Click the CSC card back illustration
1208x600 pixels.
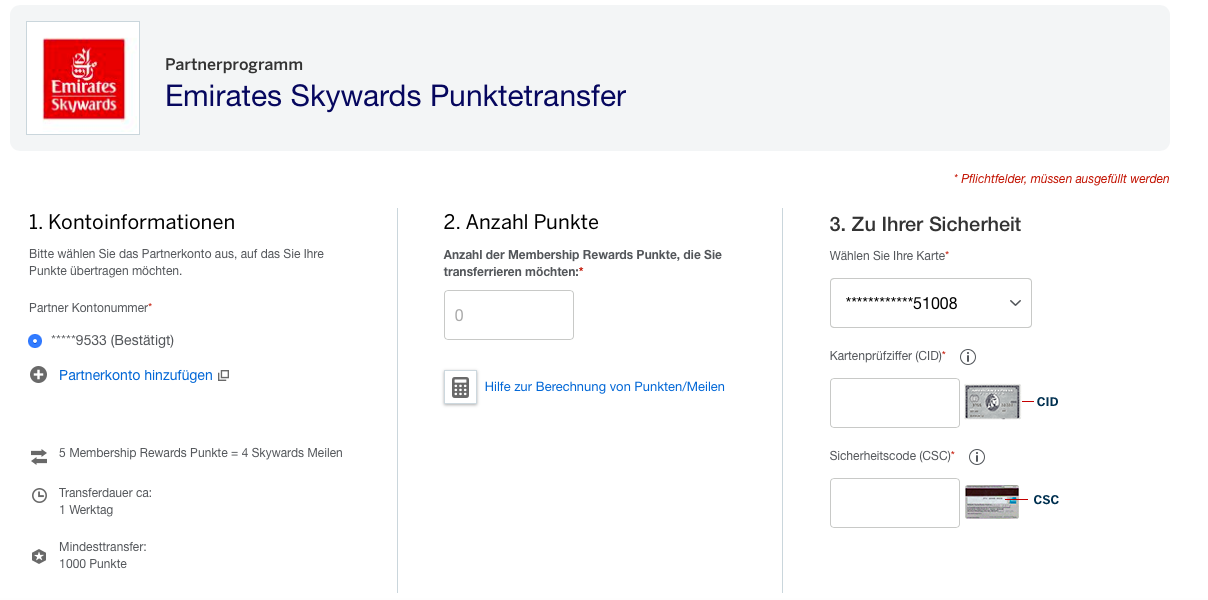click(x=992, y=501)
